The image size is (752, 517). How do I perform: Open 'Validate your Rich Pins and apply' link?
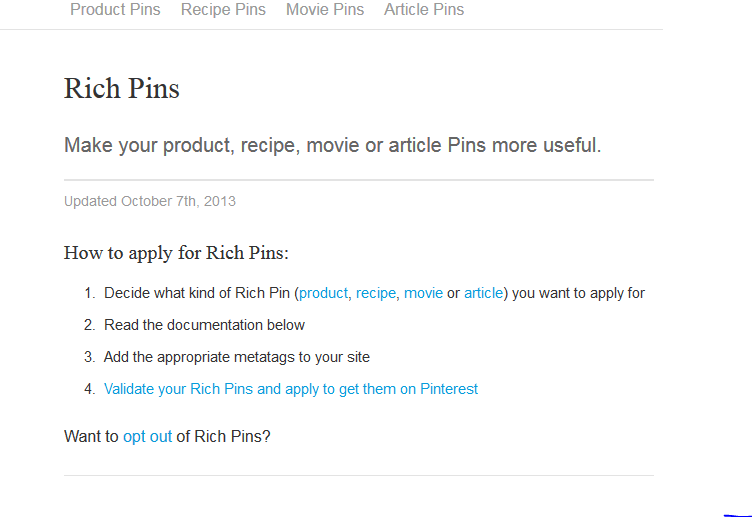point(291,389)
